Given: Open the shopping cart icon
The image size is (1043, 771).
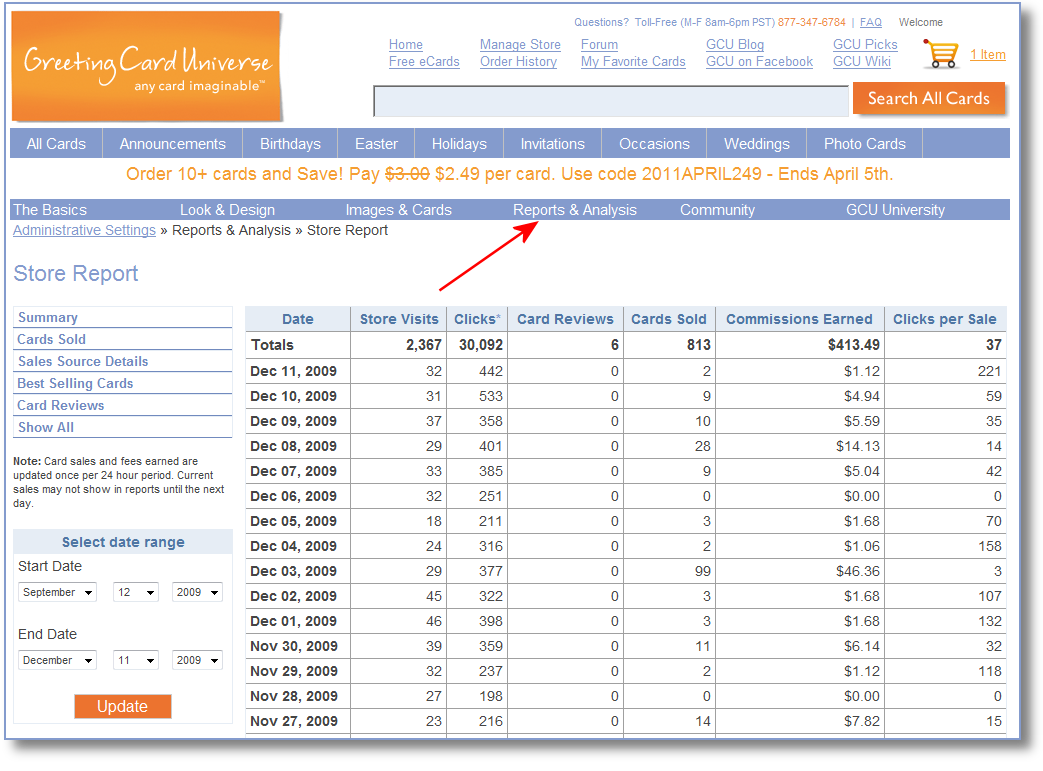Looking at the screenshot, I should (x=941, y=53).
